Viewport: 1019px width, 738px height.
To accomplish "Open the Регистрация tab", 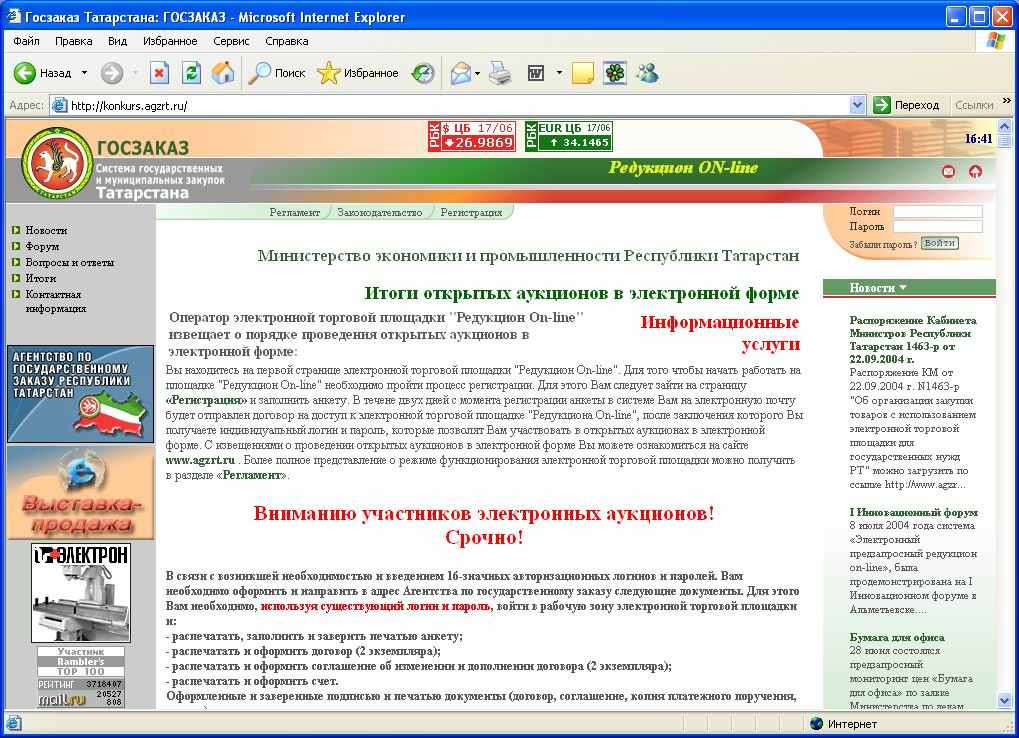I will [471, 212].
